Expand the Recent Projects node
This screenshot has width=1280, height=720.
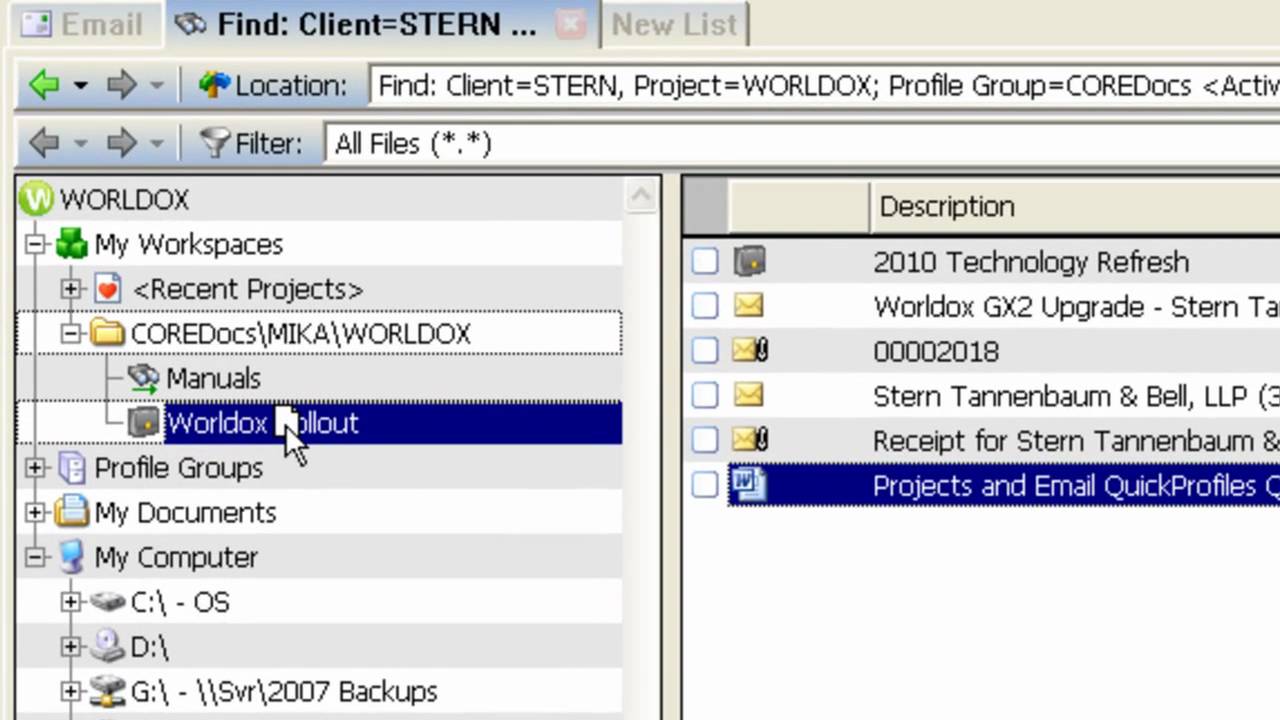(70, 289)
